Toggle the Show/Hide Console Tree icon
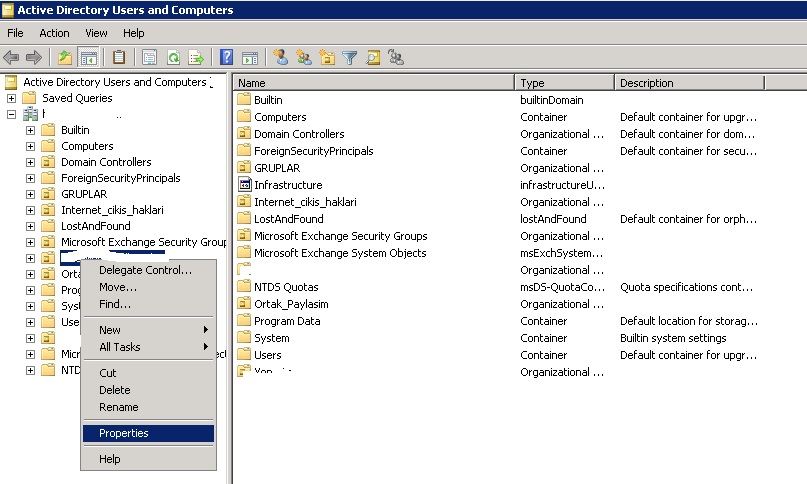The width and height of the screenshot is (807, 484). point(88,58)
